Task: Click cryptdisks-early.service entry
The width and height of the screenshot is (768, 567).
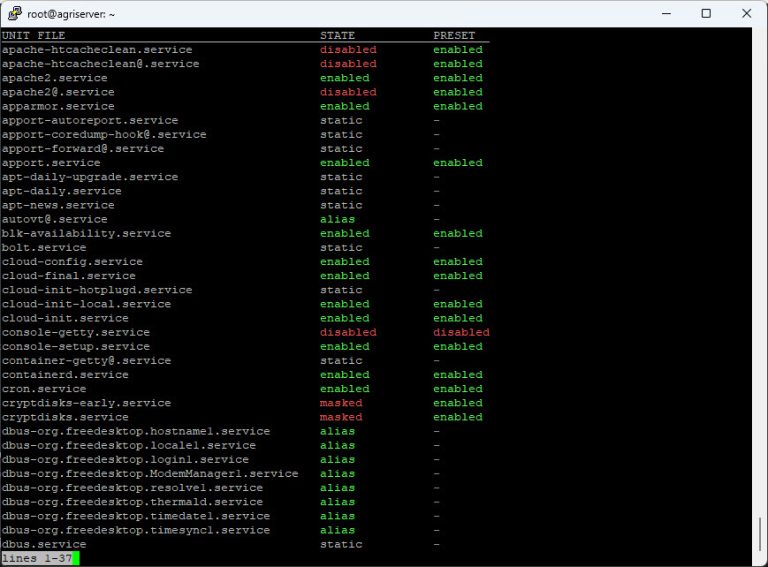Action: [x=86, y=403]
